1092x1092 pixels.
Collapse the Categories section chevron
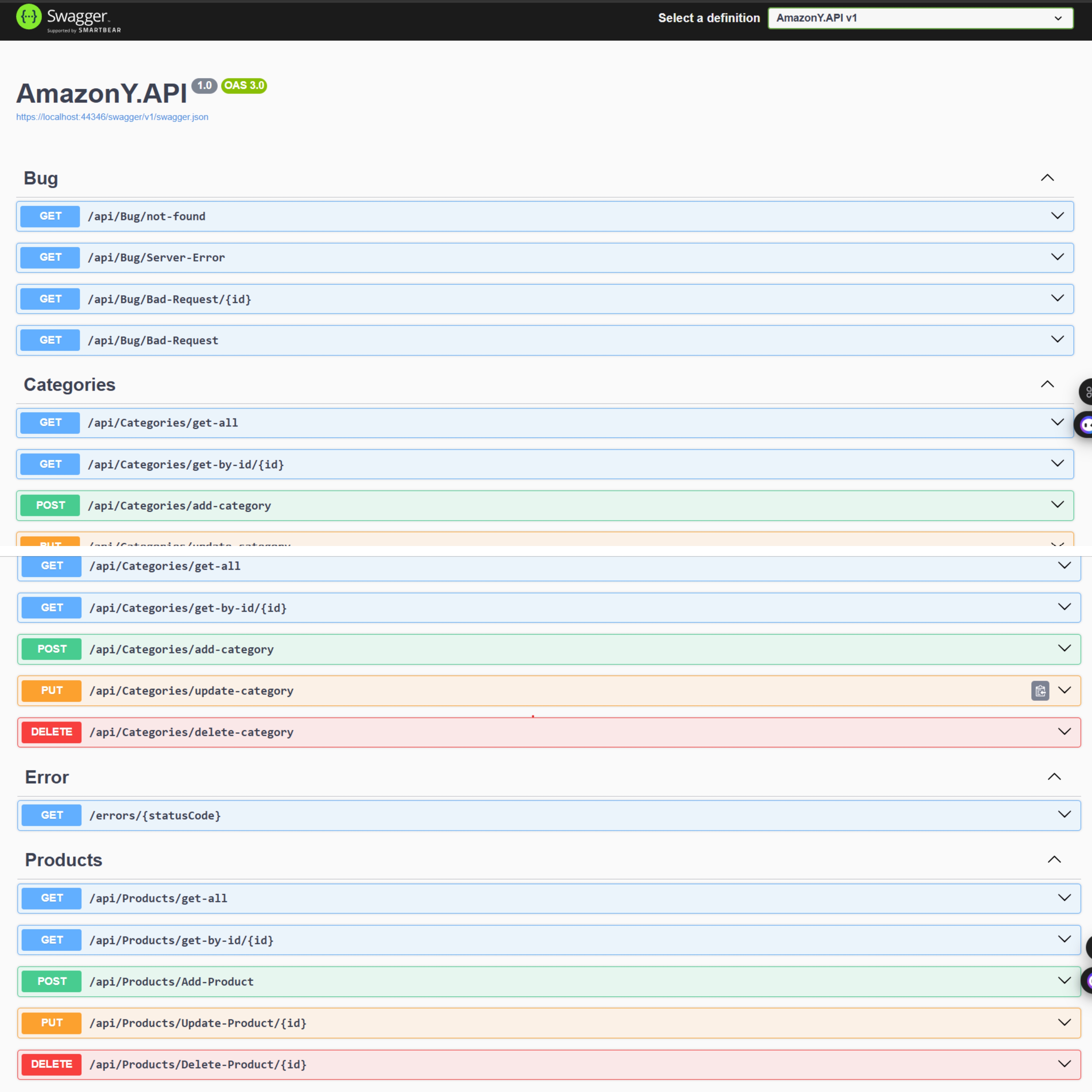coord(1047,384)
